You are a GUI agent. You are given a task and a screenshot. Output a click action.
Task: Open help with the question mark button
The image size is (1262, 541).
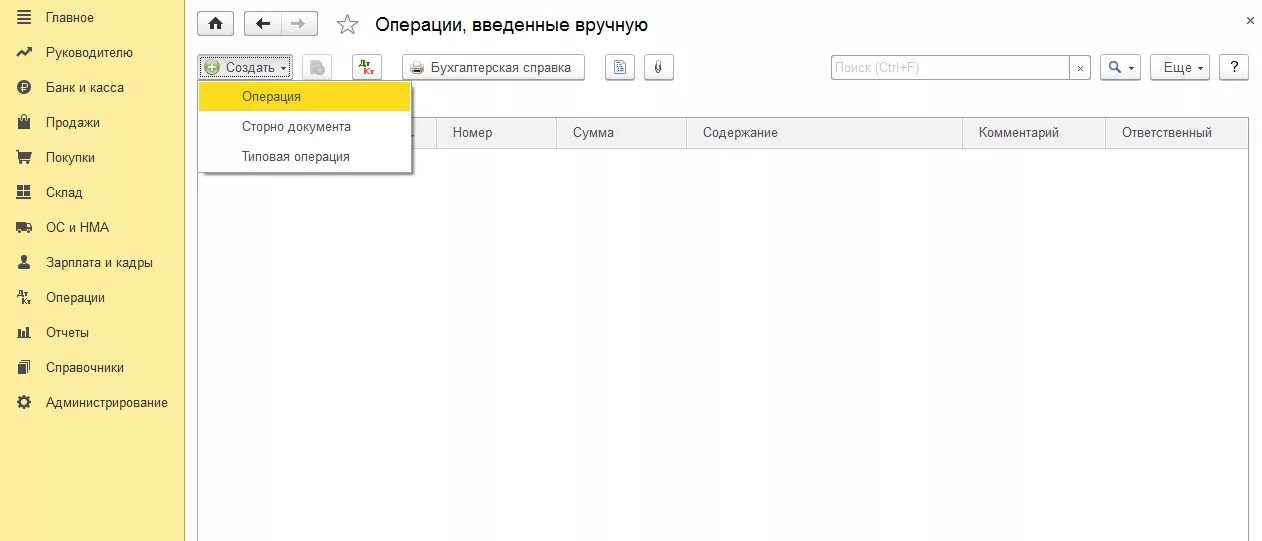pyautogui.click(x=1234, y=67)
